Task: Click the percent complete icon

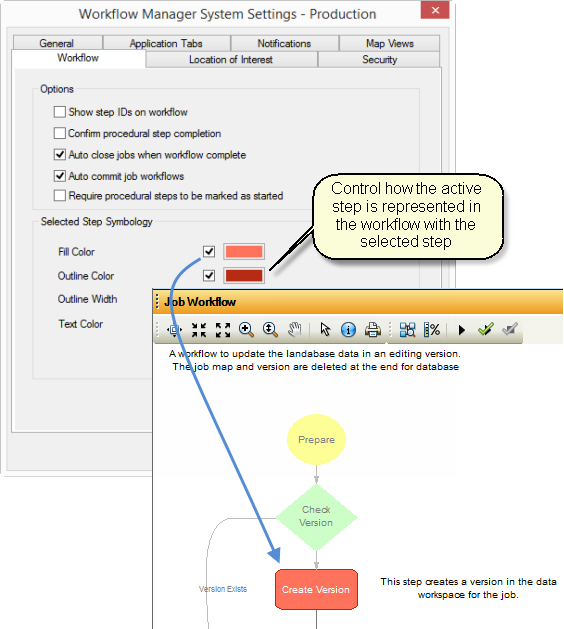Action: tap(432, 330)
